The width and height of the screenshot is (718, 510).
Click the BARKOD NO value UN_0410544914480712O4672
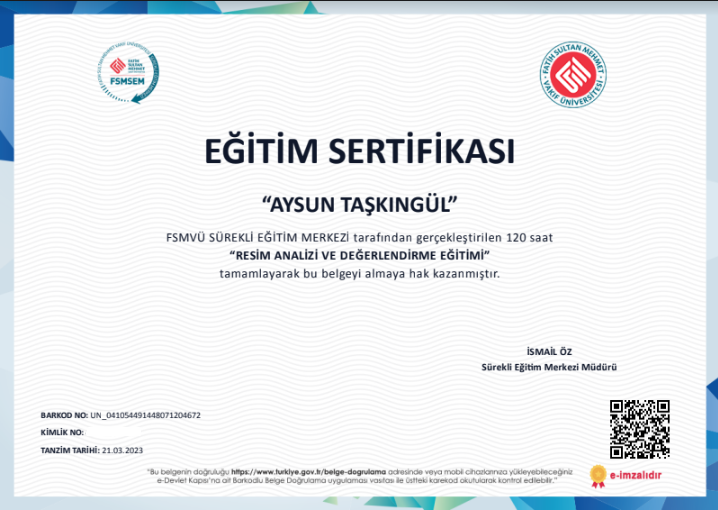click(146, 415)
